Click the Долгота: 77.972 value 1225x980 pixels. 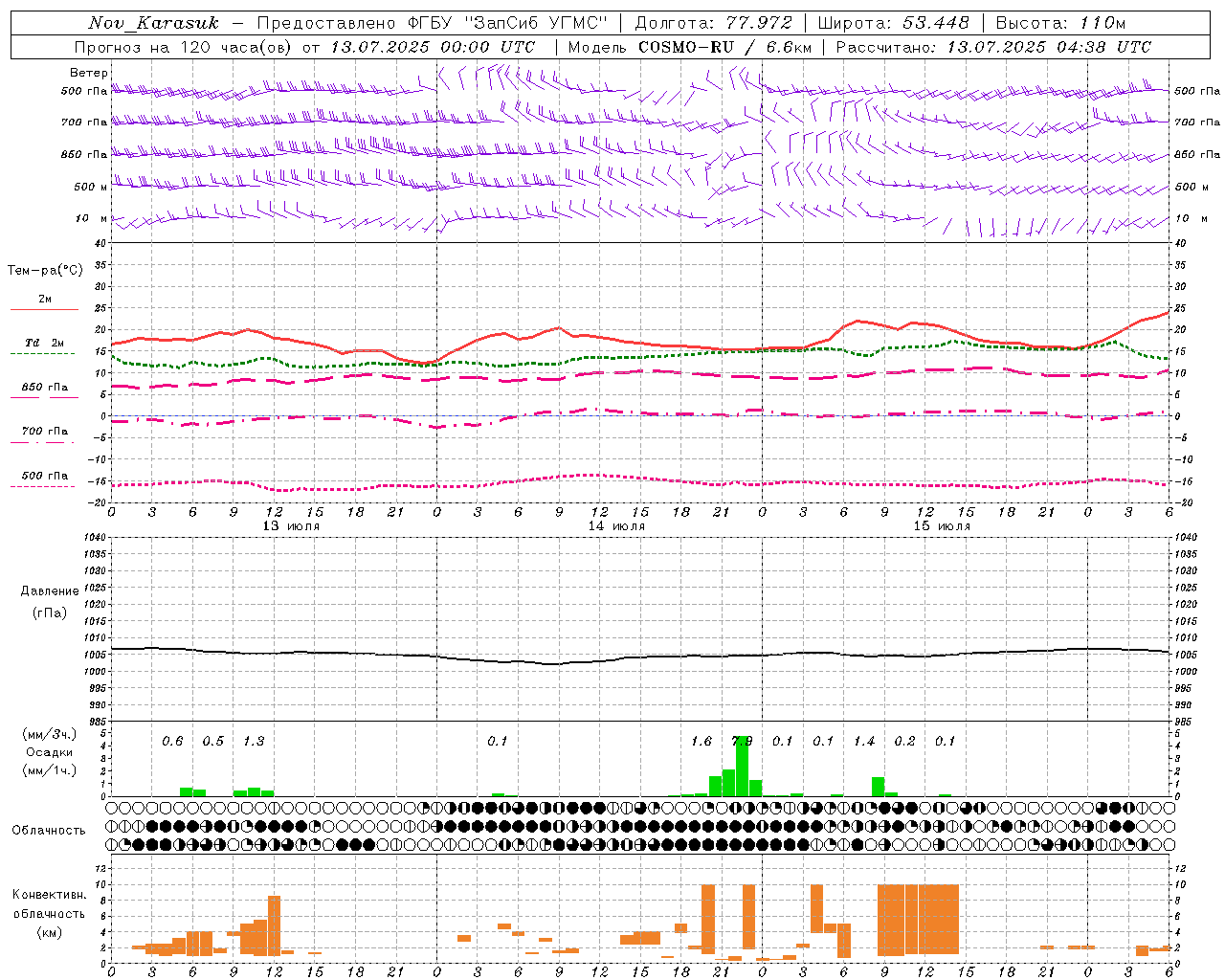click(713, 23)
